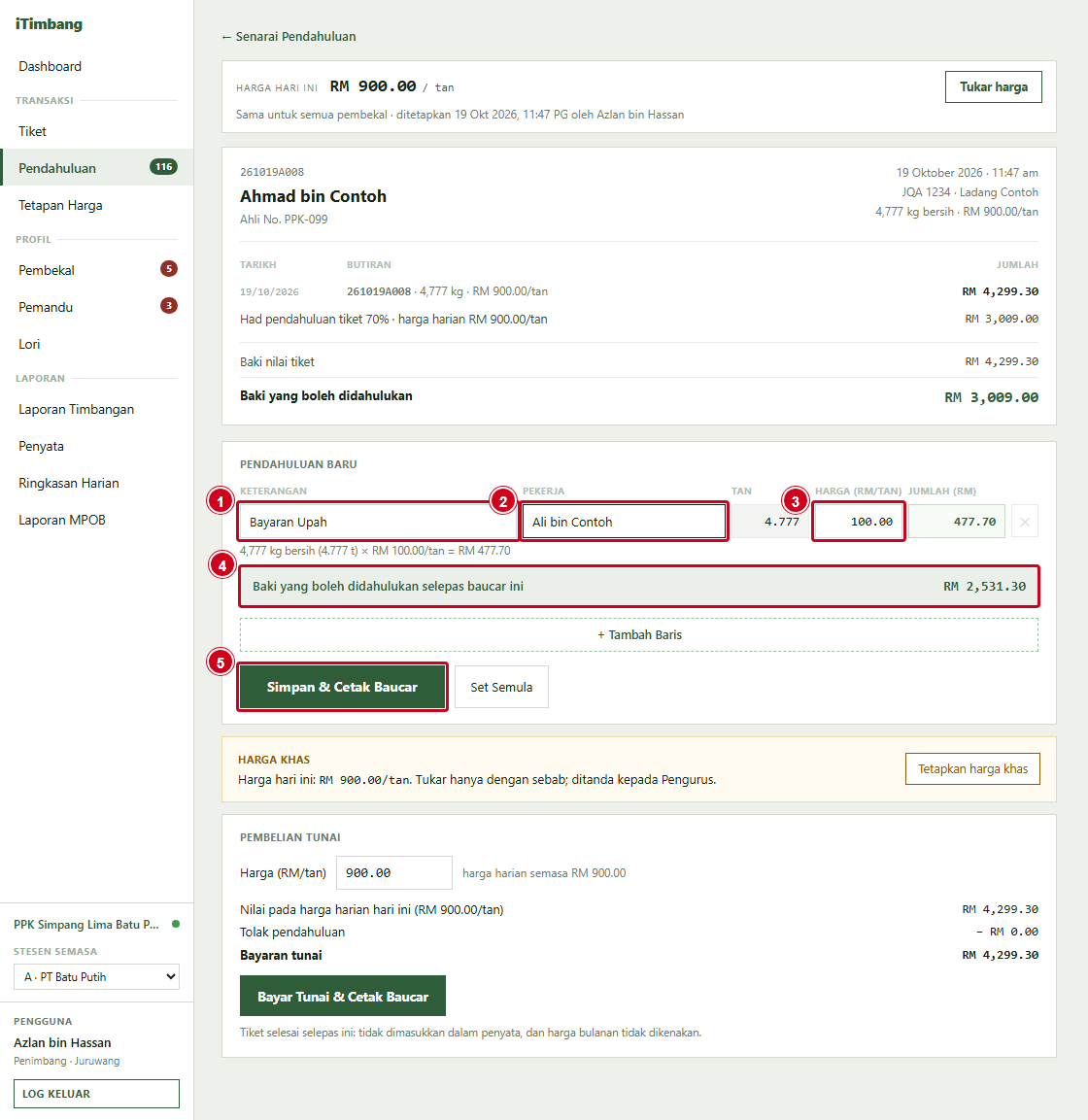
Task: Save with Simpan & Cetak Baucar
Action: [342, 687]
